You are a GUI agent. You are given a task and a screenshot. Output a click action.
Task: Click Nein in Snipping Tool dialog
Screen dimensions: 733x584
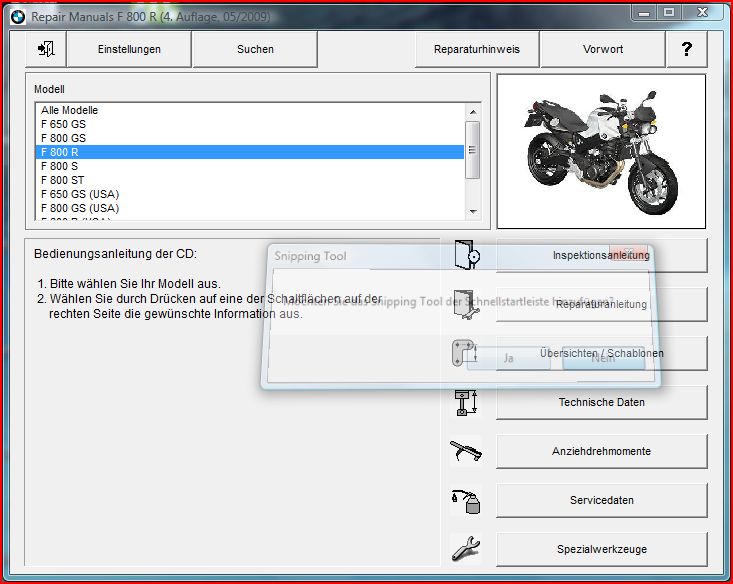pyautogui.click(x=604, y=358)
